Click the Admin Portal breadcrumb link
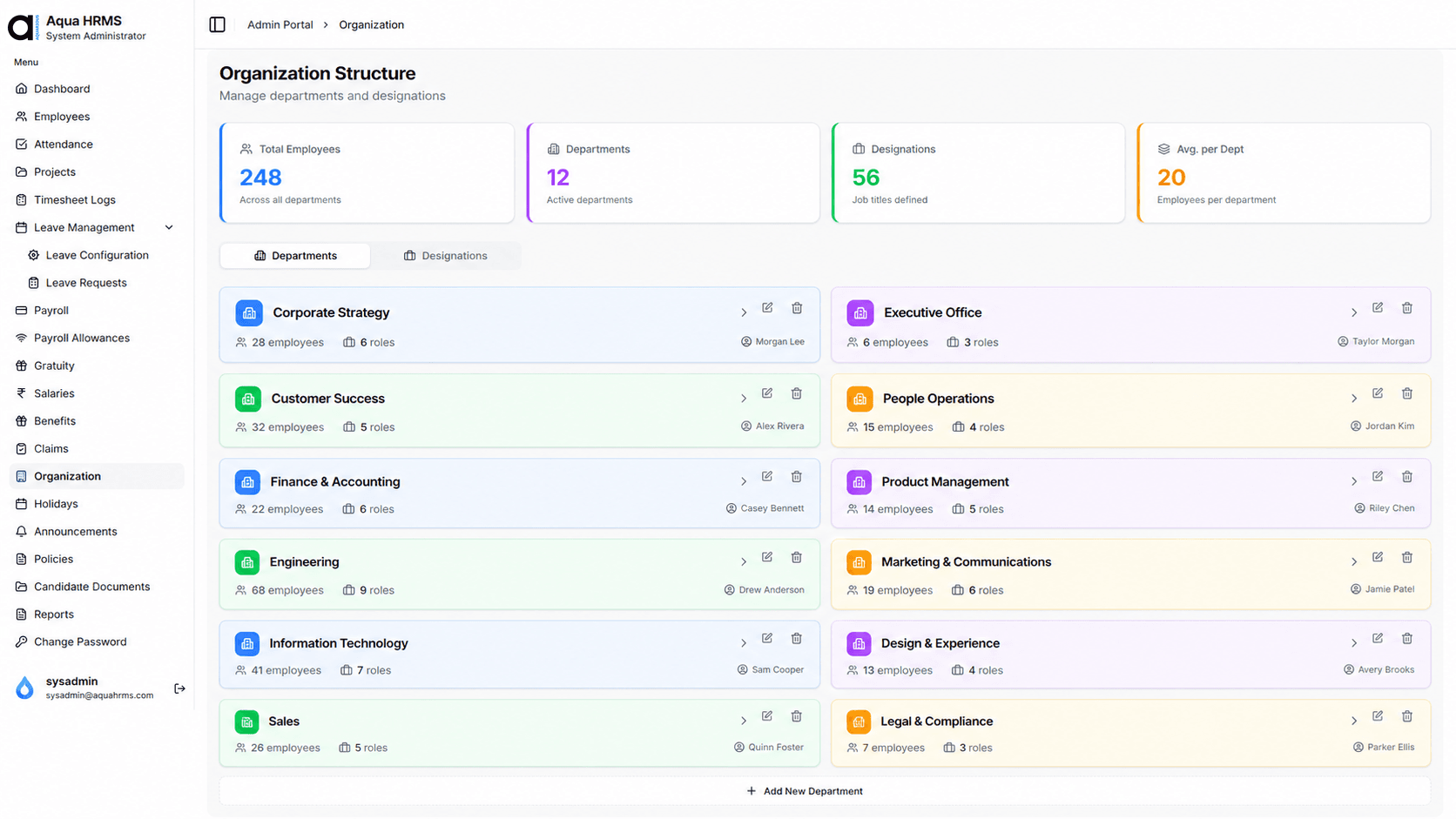 [x=280, y=24]
